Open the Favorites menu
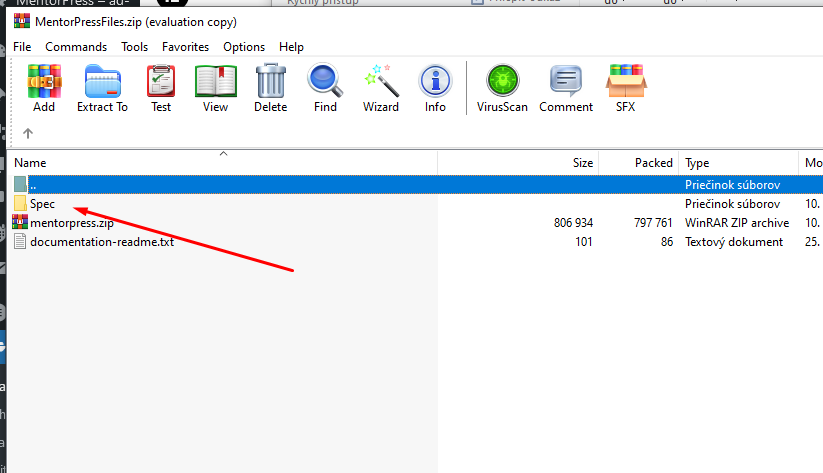 185,47
